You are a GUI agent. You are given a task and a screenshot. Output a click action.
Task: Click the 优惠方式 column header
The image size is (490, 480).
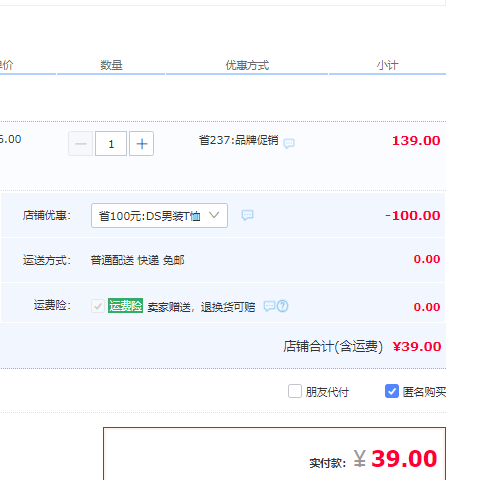(x=247, y=65)
